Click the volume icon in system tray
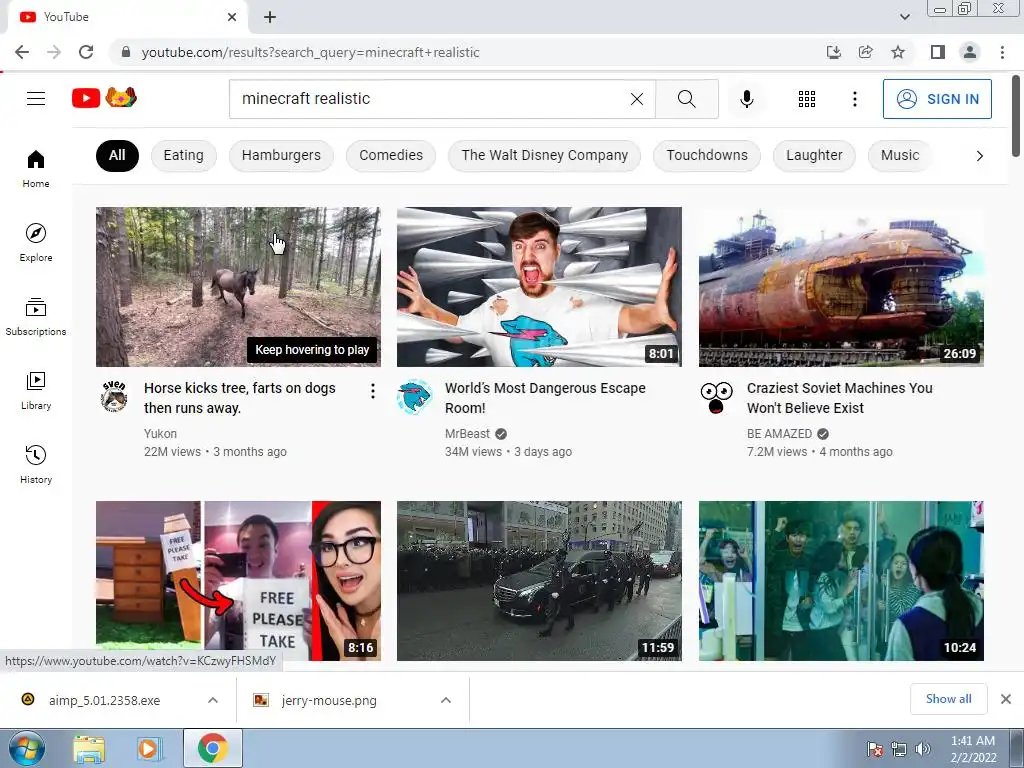This screenshot has width=1024, height=768. [922, 748]
